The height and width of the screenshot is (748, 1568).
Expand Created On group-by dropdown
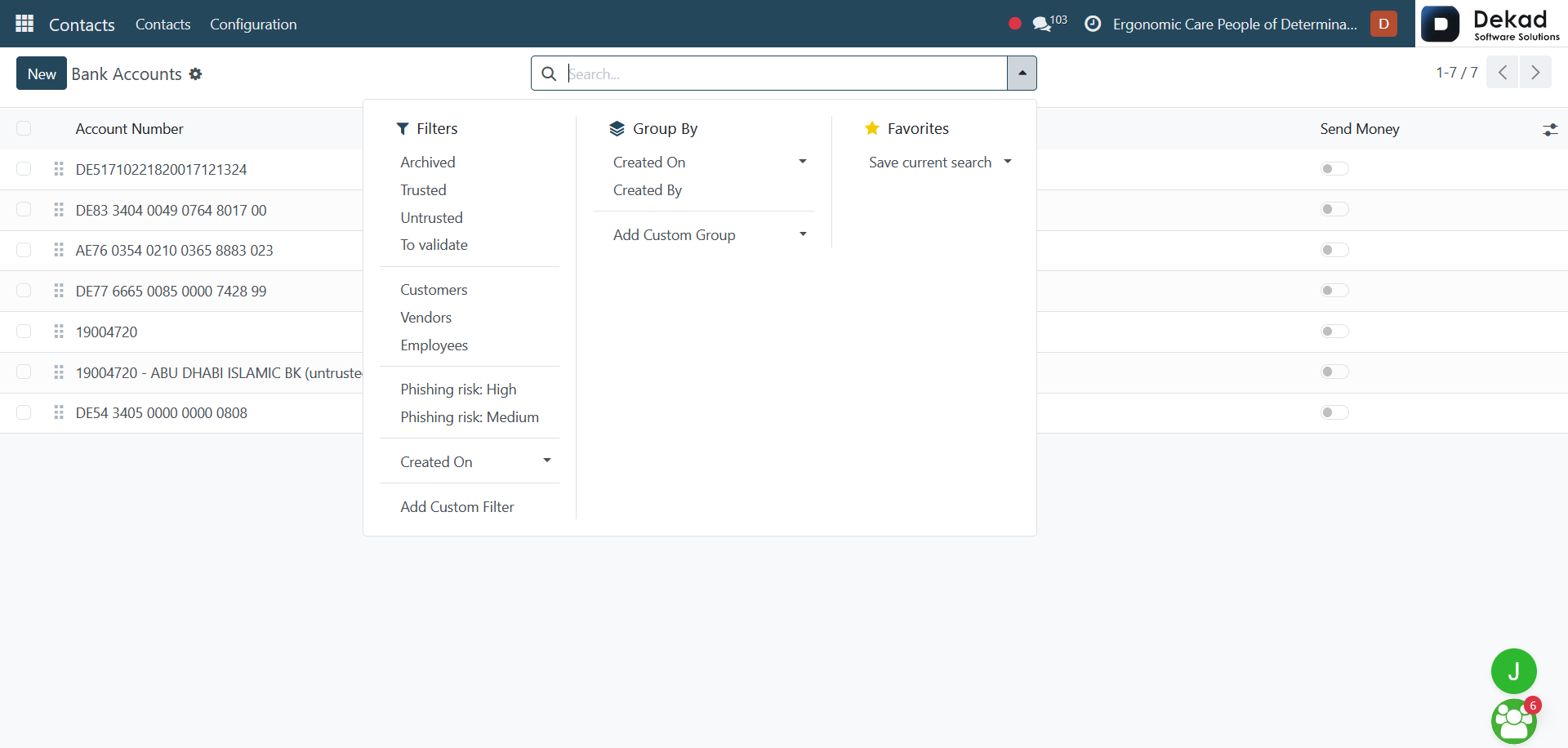704,163
